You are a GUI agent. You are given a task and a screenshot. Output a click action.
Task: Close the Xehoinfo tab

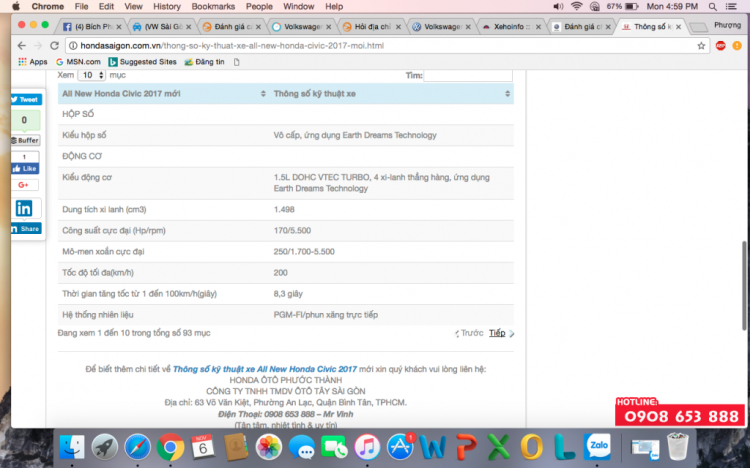point(539,27)
